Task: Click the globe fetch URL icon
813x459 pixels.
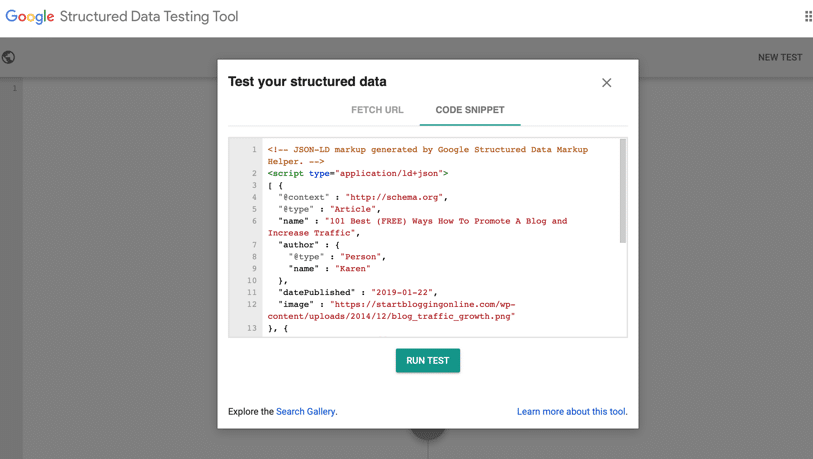Action: click(x=8, y=57)
